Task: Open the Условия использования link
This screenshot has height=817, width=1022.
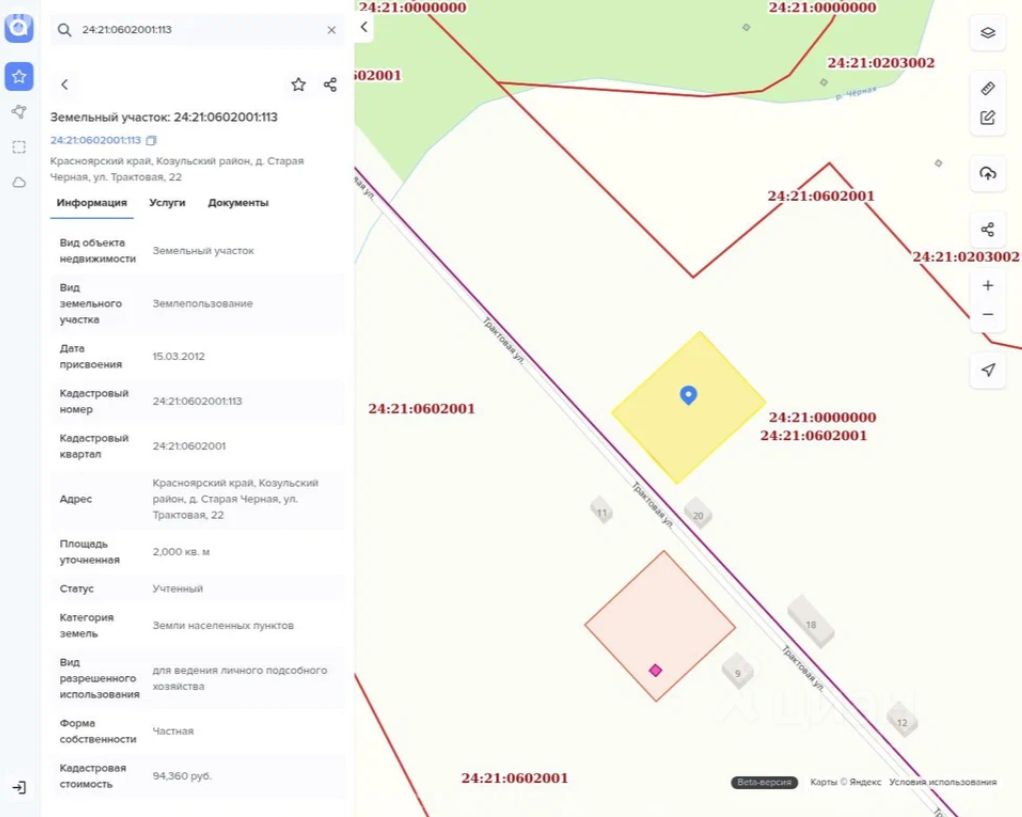Action: (x=942, y=782)
